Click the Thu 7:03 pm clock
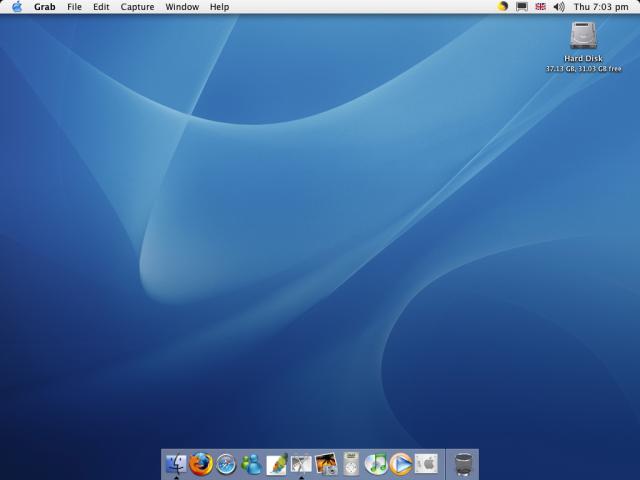Image resolution: width=640 pixels, height=480 pixels. pos(601,7)
